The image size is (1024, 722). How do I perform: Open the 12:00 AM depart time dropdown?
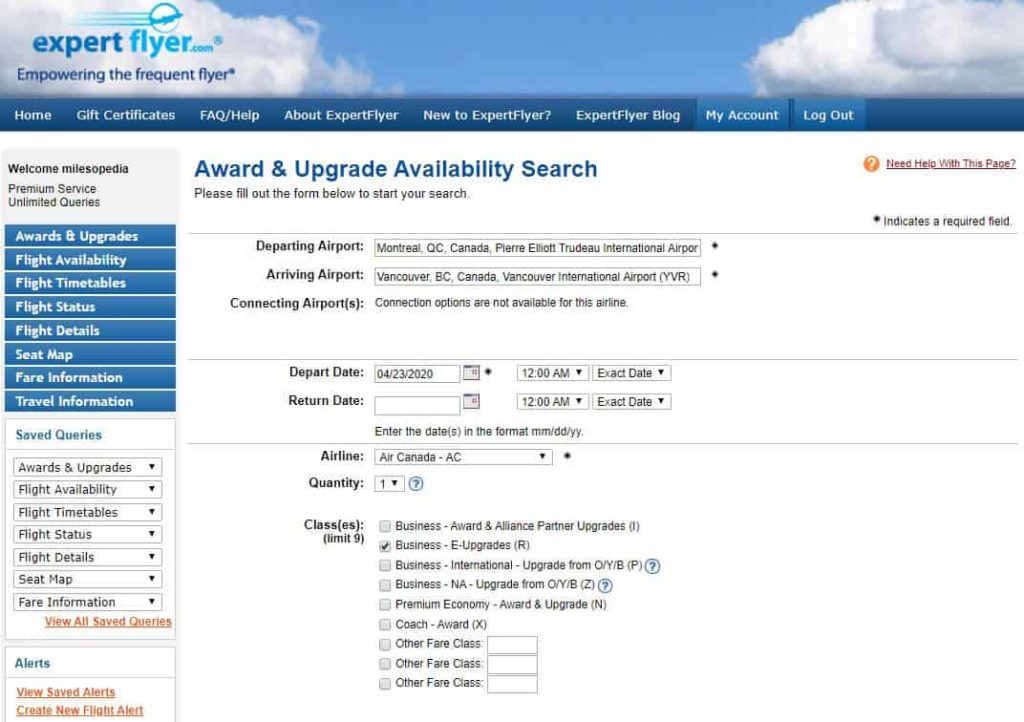pos(551,372)
